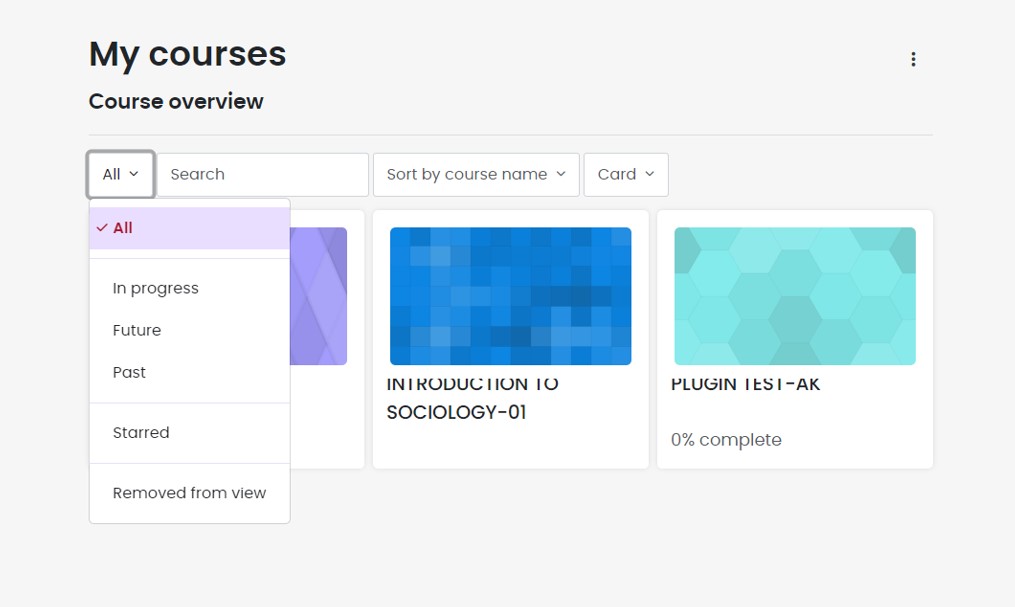
Task: Select Starred from the filter menu
Action: (x=141, y=432)
